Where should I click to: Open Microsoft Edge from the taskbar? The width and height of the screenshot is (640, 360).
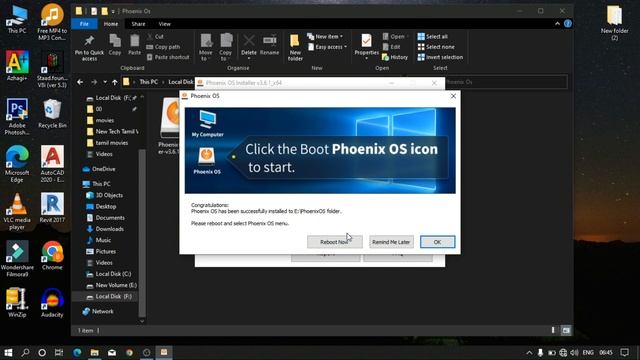(77, 352)
